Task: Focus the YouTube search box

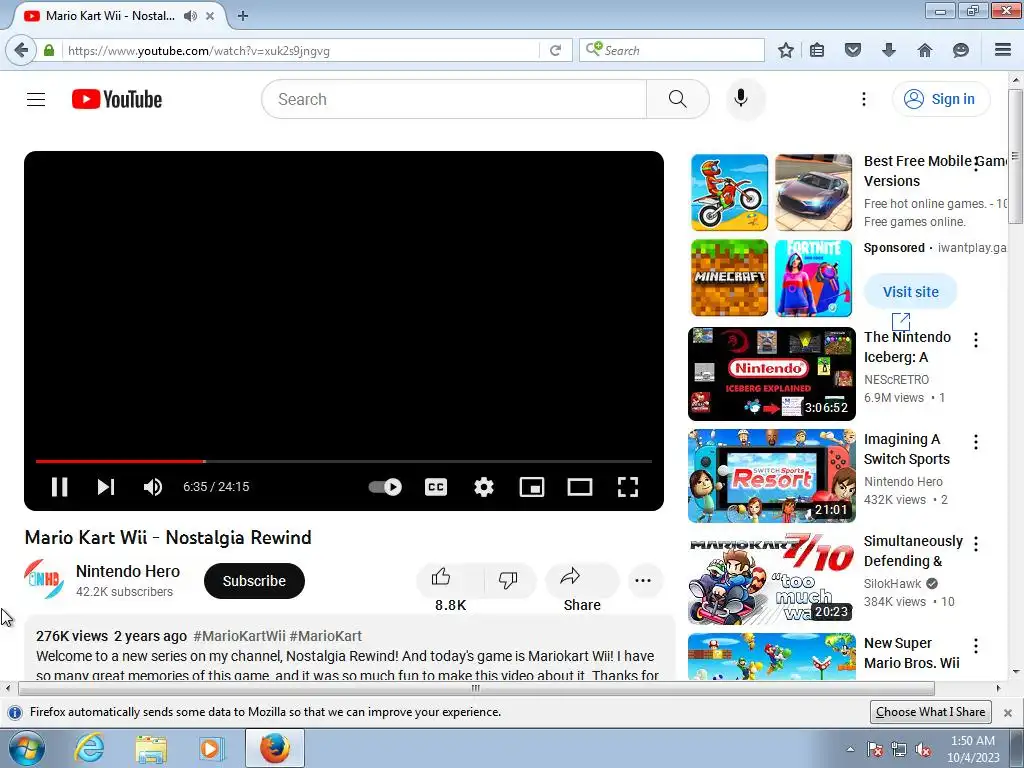Action: 454,99
